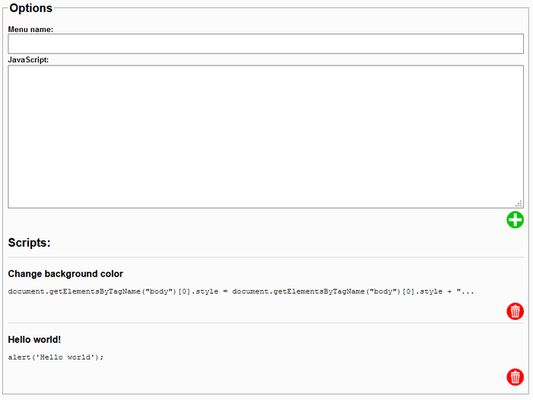
Task: Click the divider above Hello world! entry
Action: [x=266, y=323]
